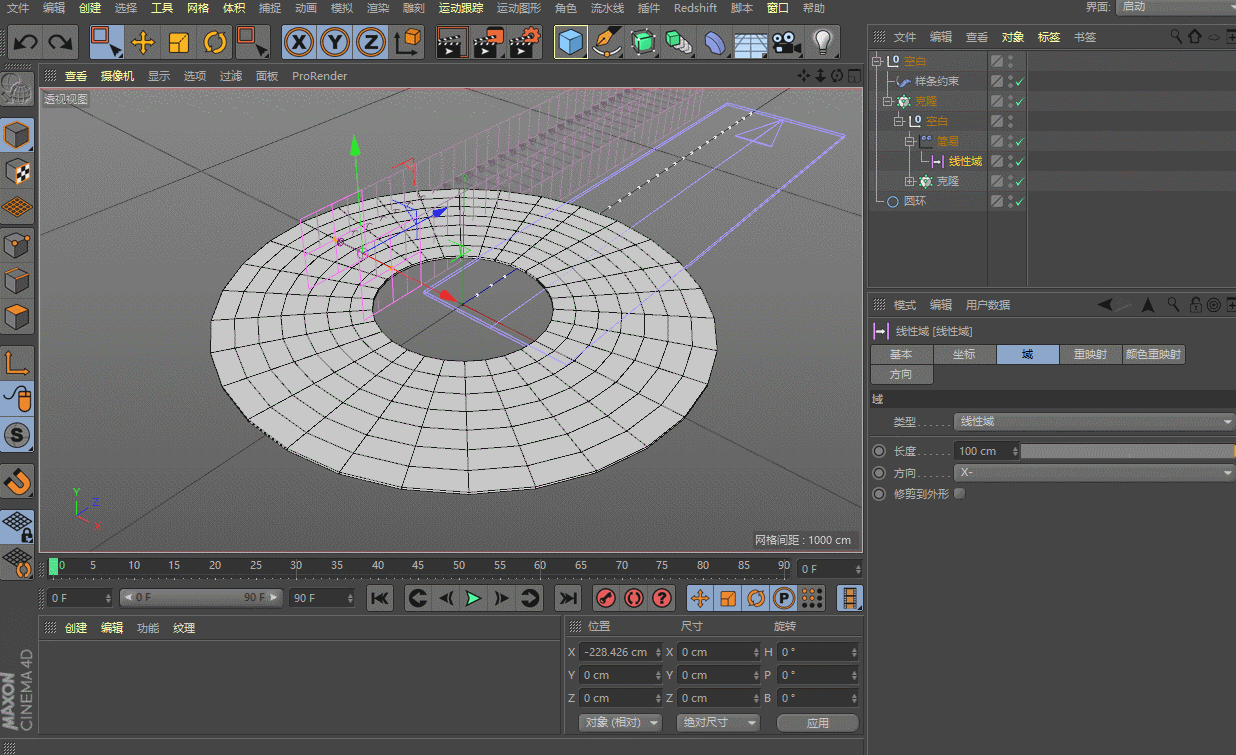
Task: Click the Undo arrow icon
Action: (26, 42)
